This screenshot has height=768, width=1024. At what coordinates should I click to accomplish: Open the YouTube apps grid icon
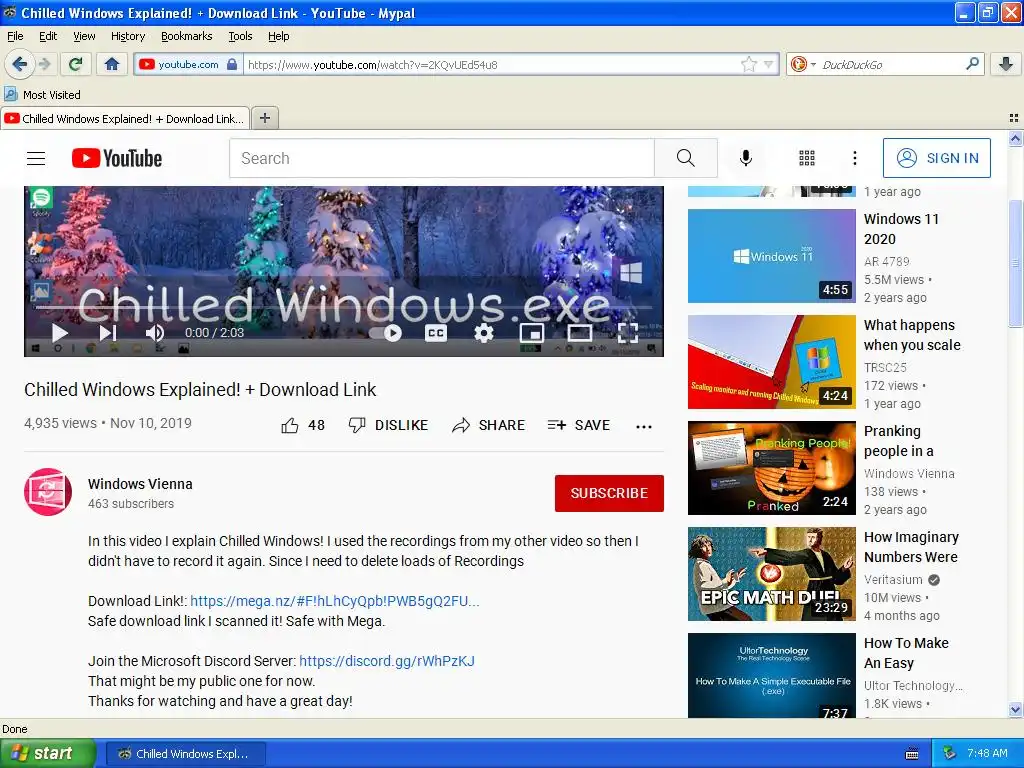click(807, 158)
